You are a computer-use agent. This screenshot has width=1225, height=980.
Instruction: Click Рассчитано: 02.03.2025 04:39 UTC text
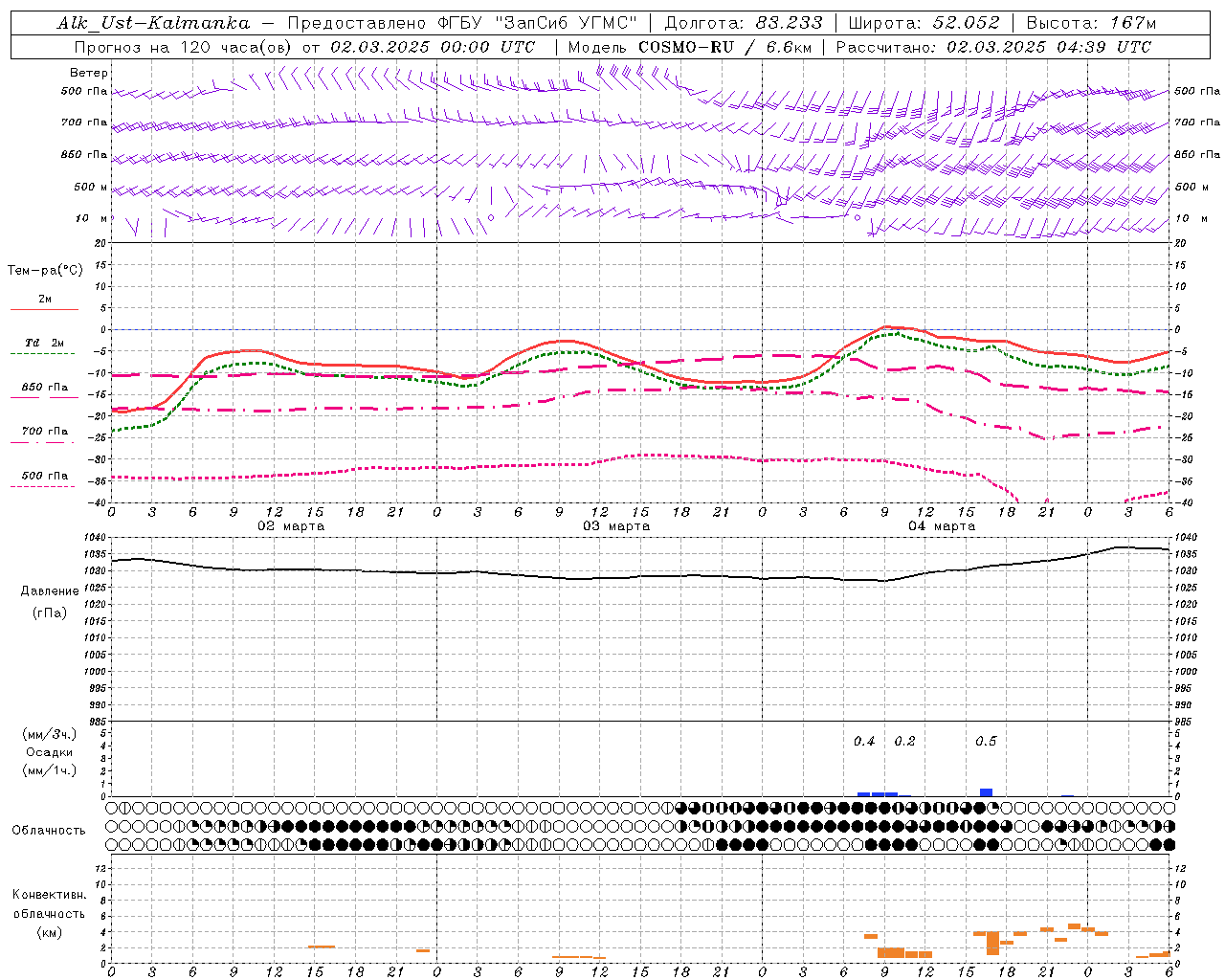tap(993, 47)
